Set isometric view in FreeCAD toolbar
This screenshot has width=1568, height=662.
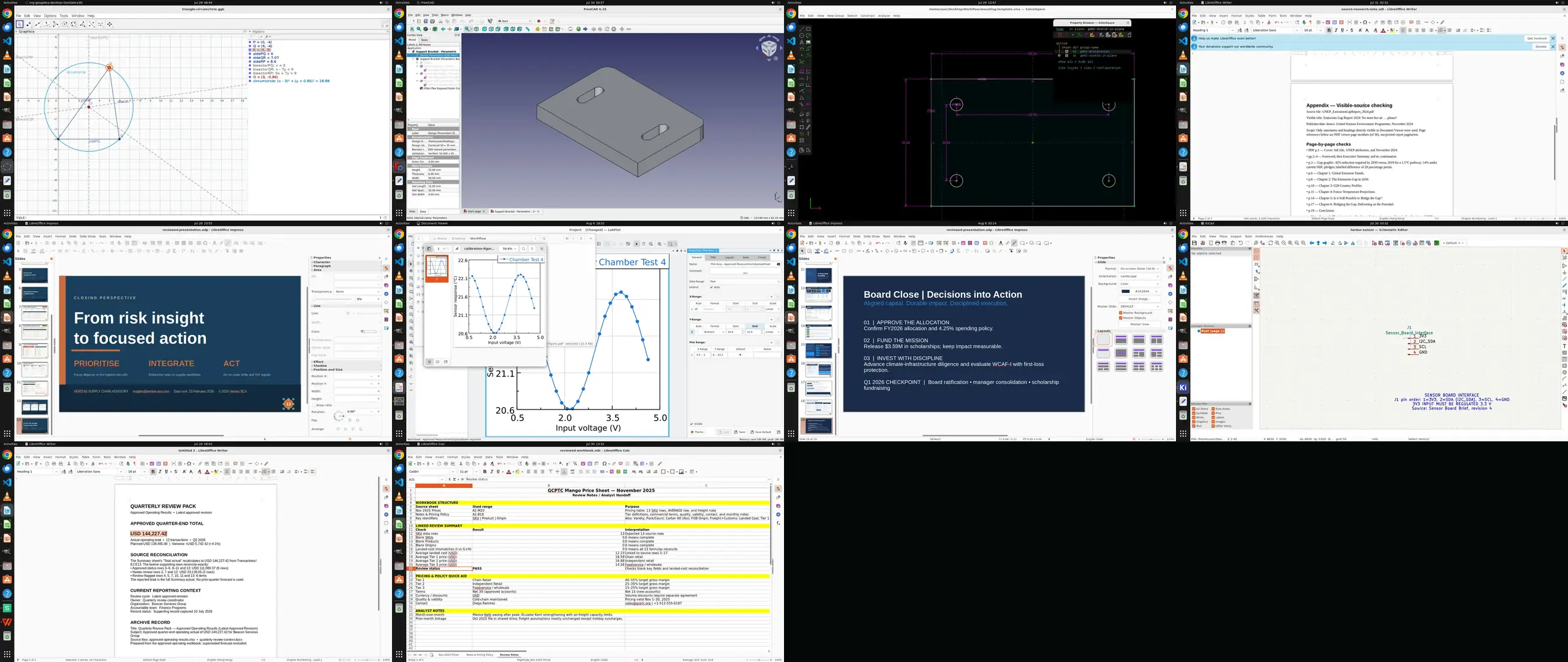point(477,29)
